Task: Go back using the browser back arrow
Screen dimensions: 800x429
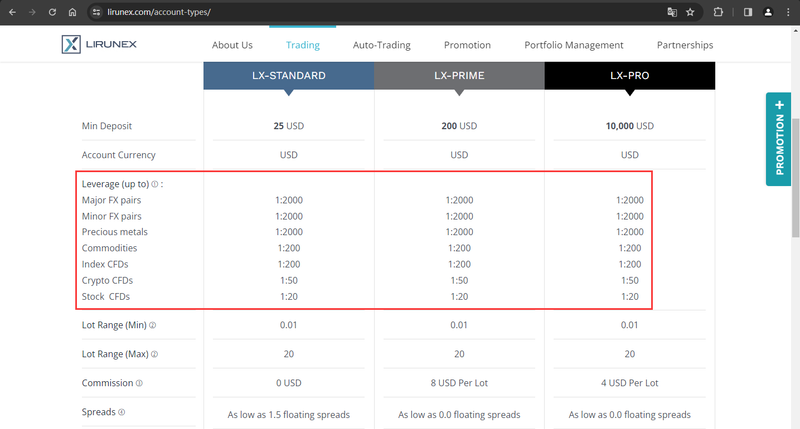Action: 12,12
